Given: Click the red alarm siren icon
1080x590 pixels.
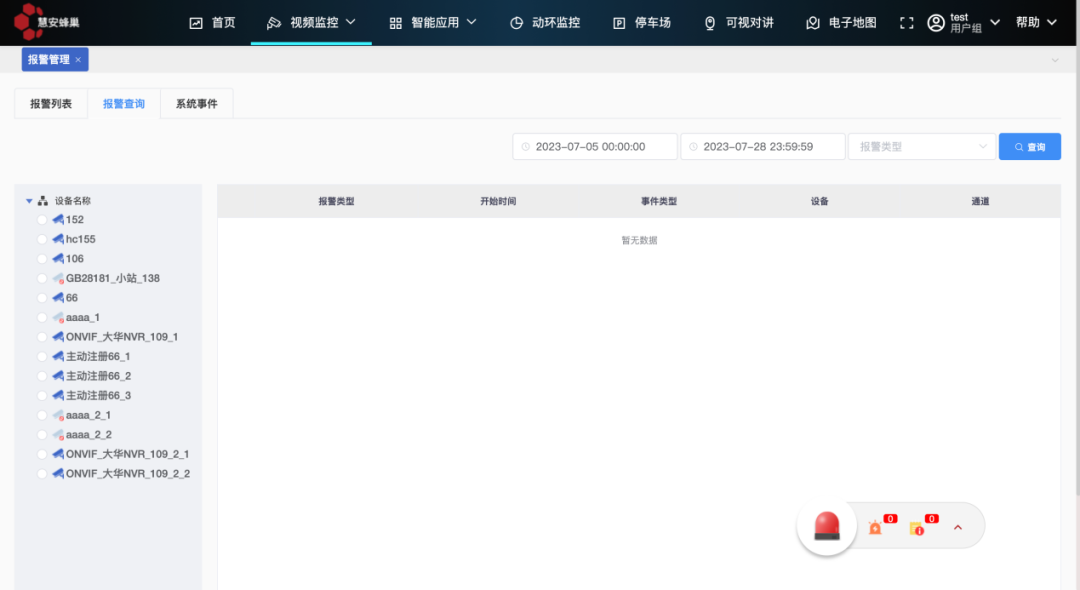Looking at the screenshot, I should pos(826,526).
